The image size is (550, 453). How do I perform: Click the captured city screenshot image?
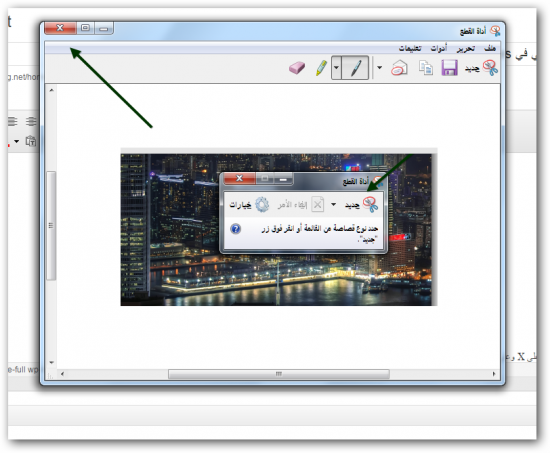[x=279, y=227]
